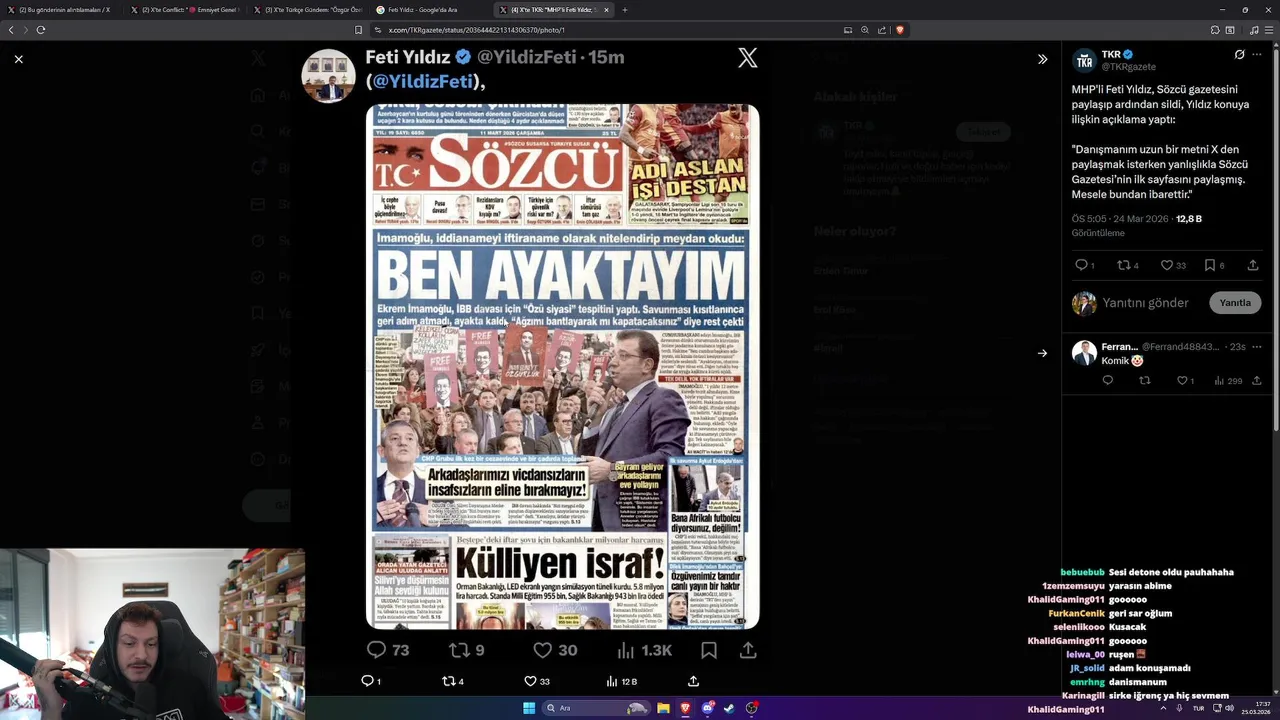The height and width of the screenshot is (720, 1280).
Task: Open TKR profile avatar in sidebar
Action: click(1084, 60)
